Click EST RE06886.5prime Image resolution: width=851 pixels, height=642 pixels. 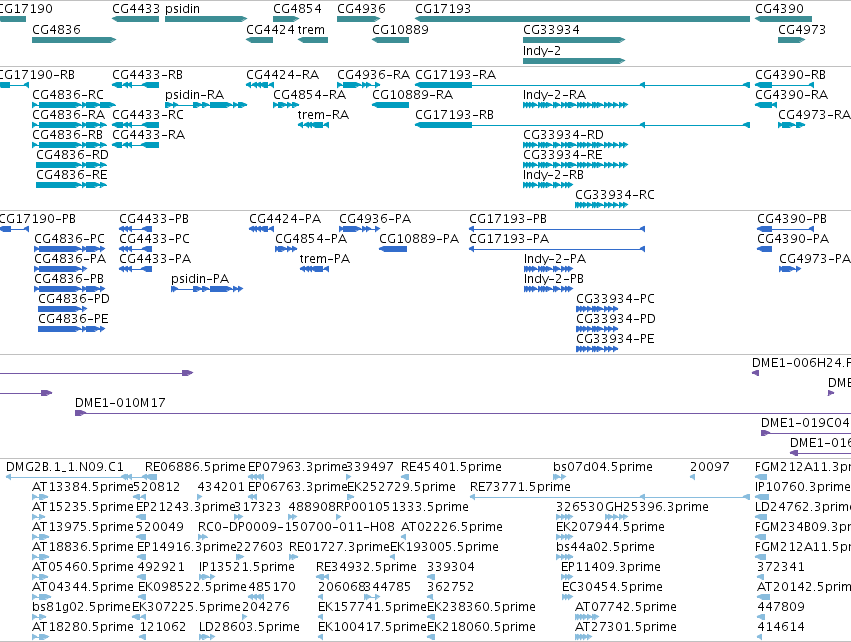[195, 467]
